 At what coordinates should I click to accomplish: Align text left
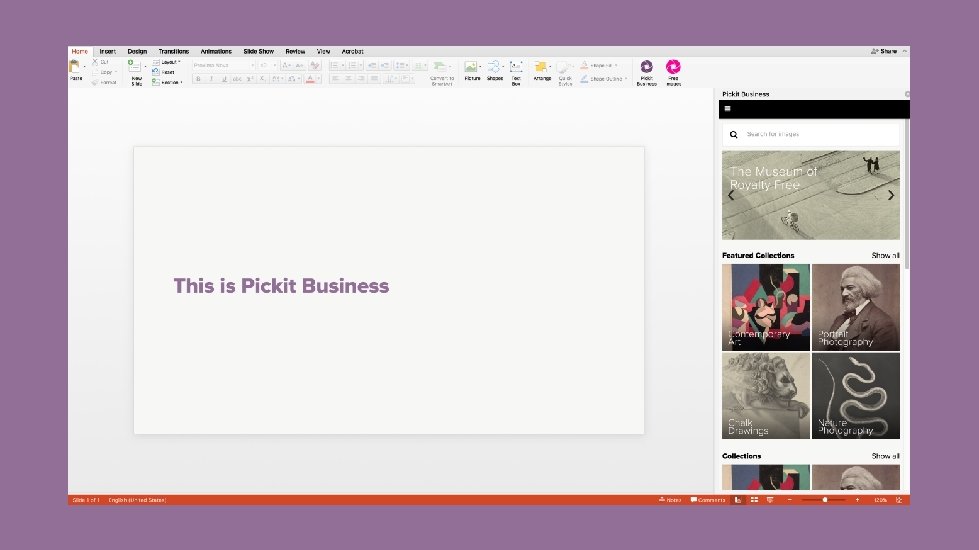335,79
